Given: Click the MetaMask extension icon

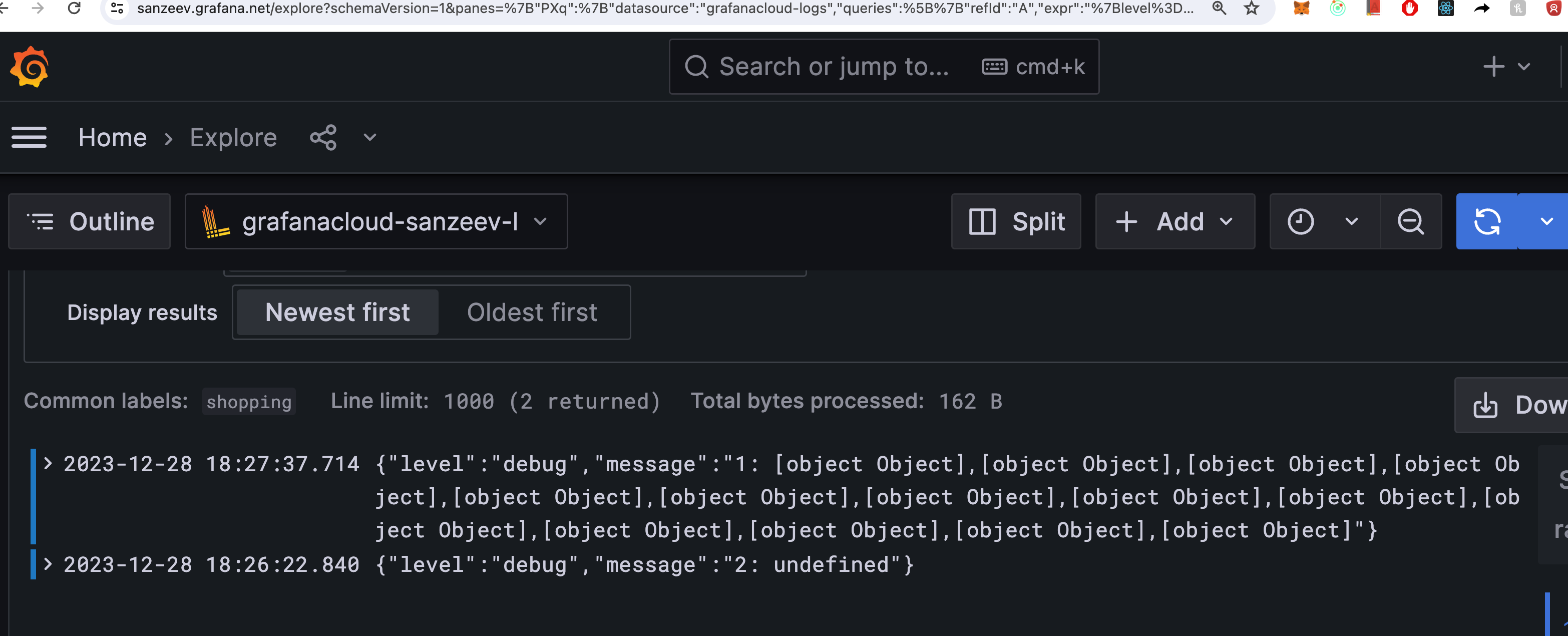Looking at the screenshot, I should [1301, 9].
